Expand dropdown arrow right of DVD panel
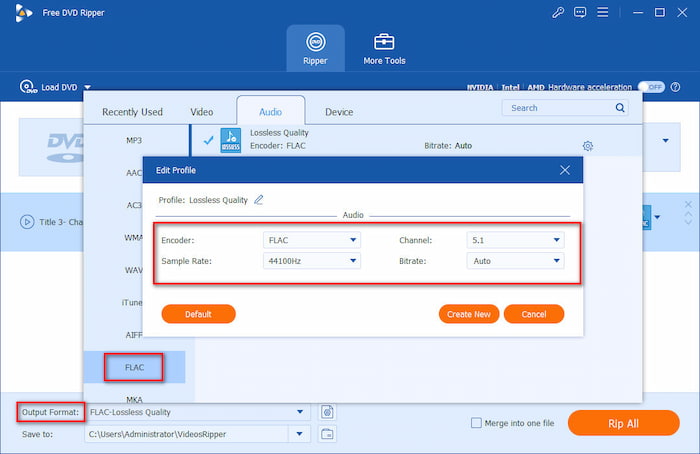 pyautogui.click(x=666, y=141)
